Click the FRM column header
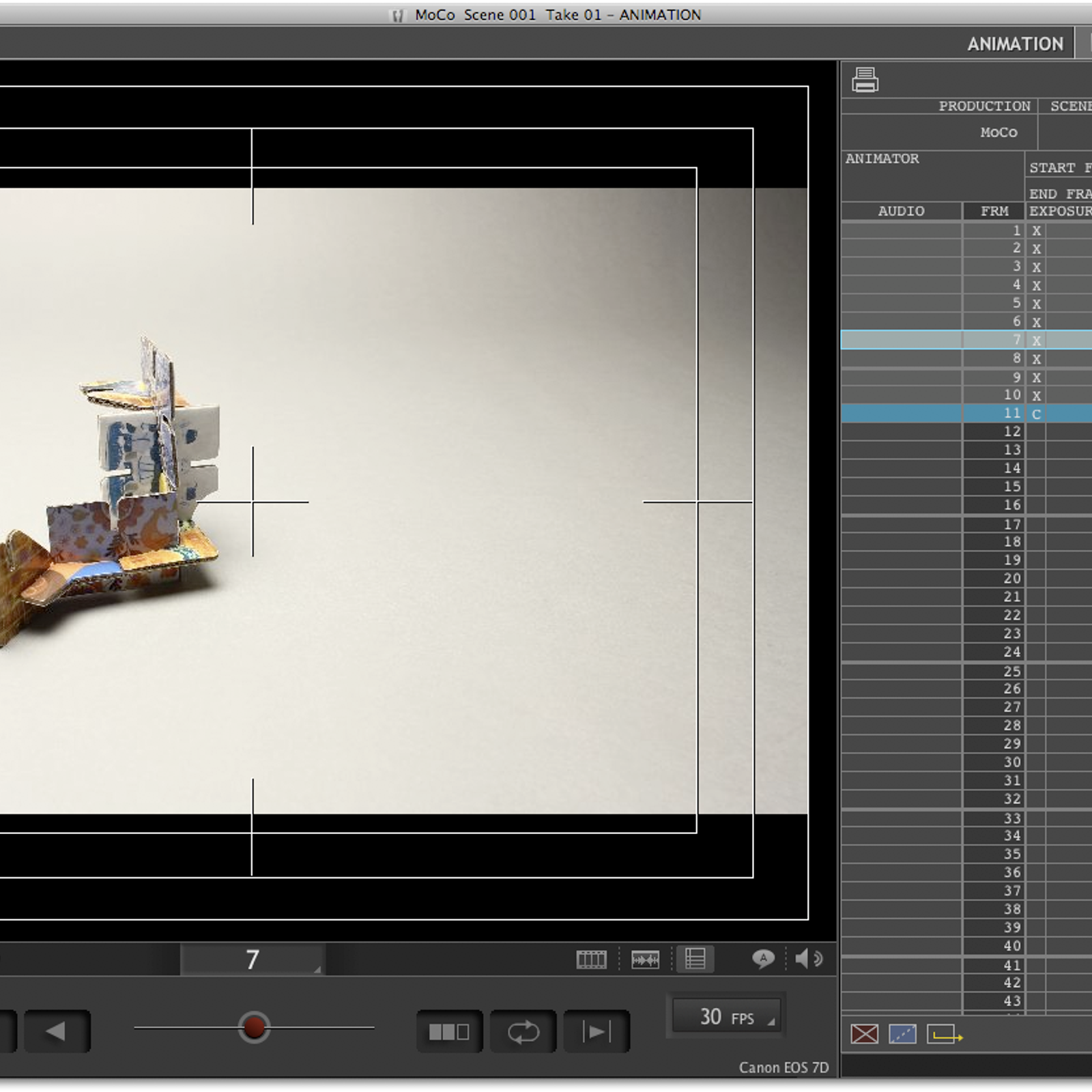Image resolution: width=1092 pixels, height=1092 pixels. [994, 211]
